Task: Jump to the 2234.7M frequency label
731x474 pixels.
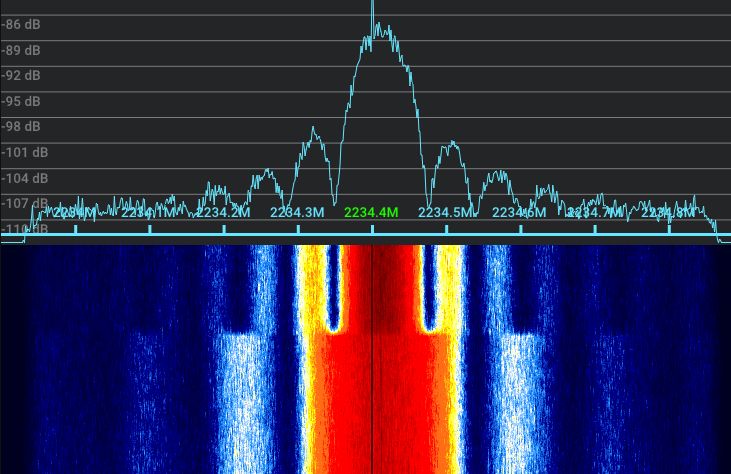Action: (x=594, y=212)
